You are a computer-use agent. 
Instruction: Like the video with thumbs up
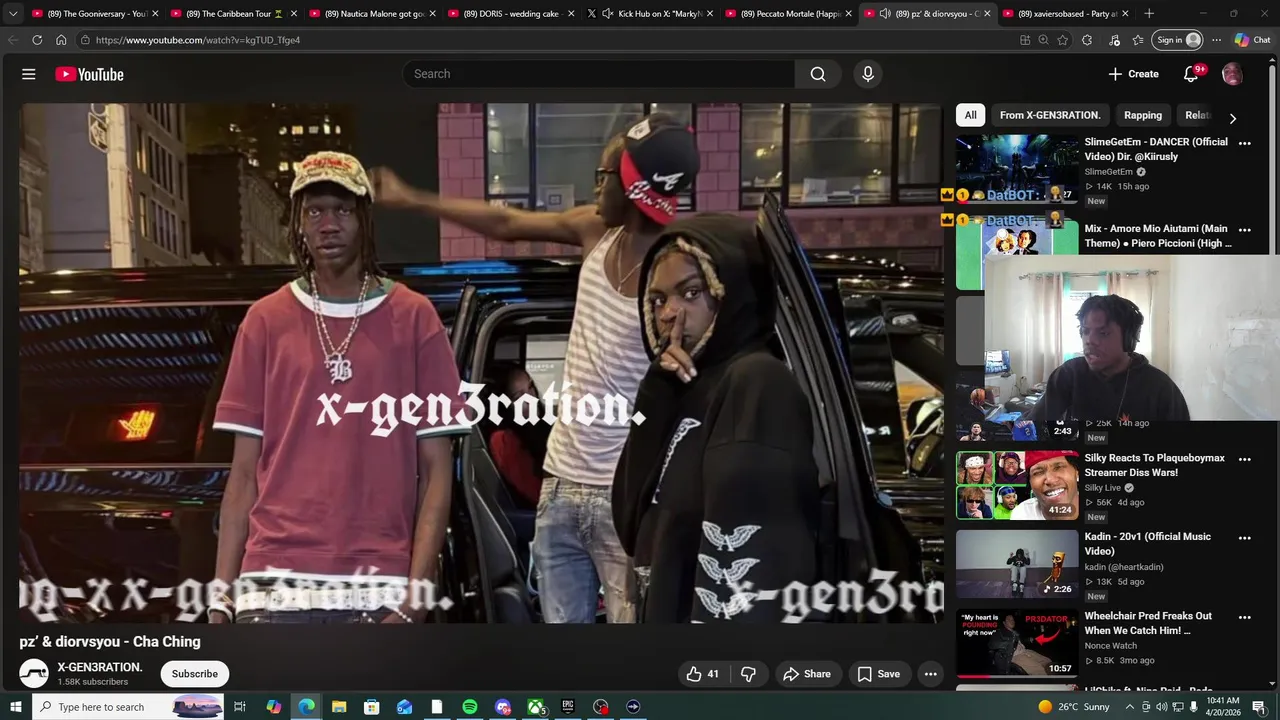702,674
